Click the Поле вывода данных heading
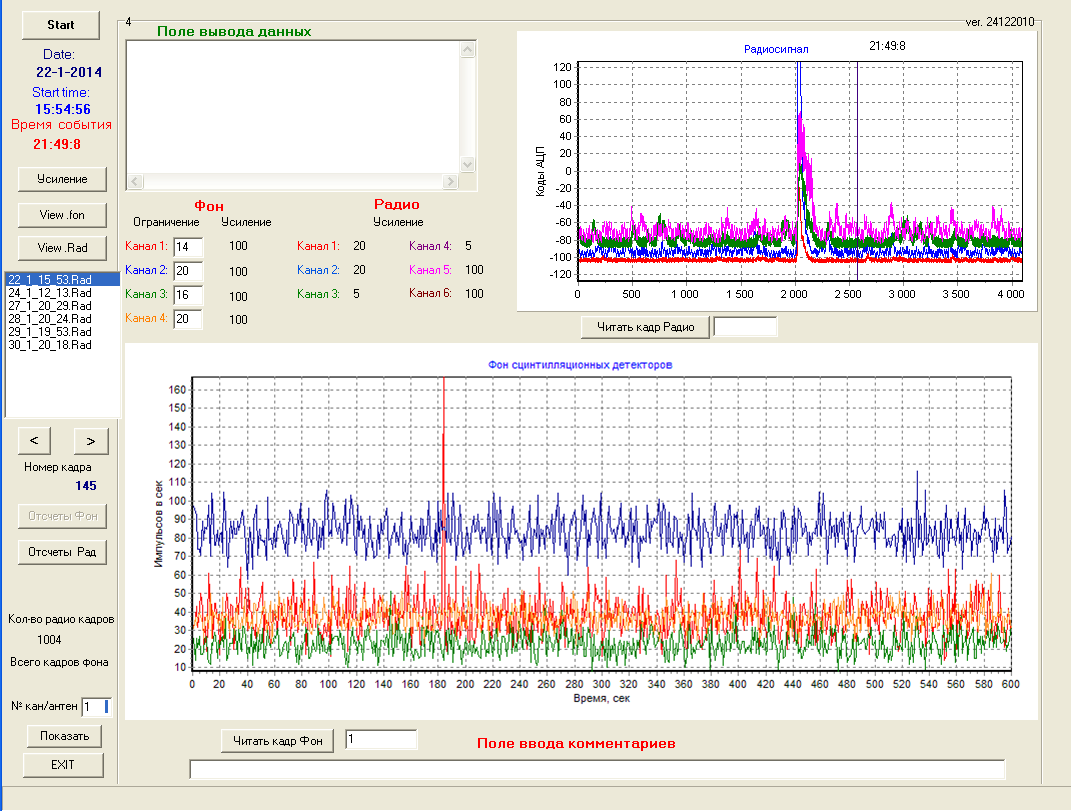The width and height of the screenshot is (1071, 811). [x=234, y=31]
